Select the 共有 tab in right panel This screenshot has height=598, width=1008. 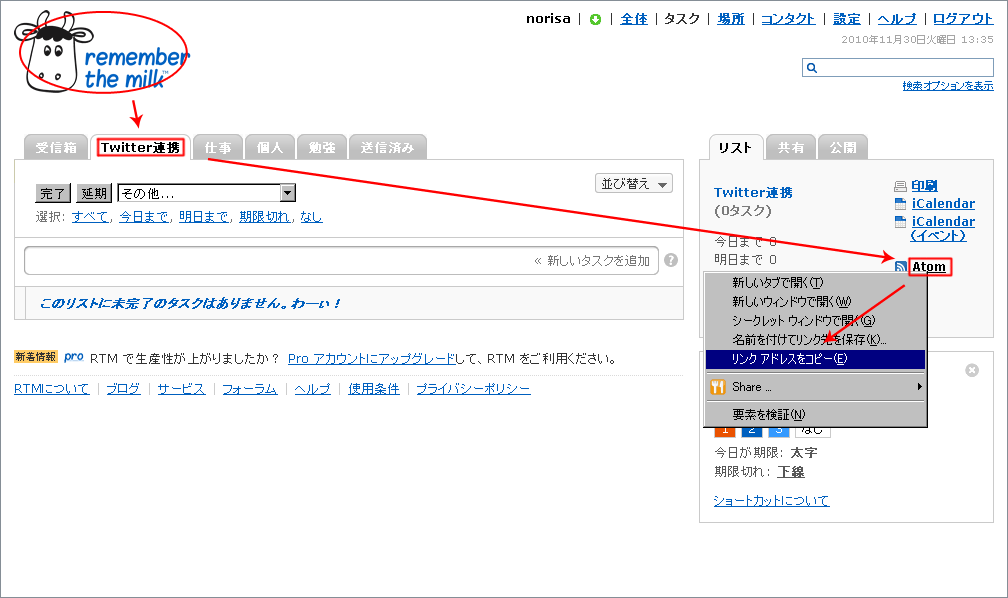coord(791,148)
